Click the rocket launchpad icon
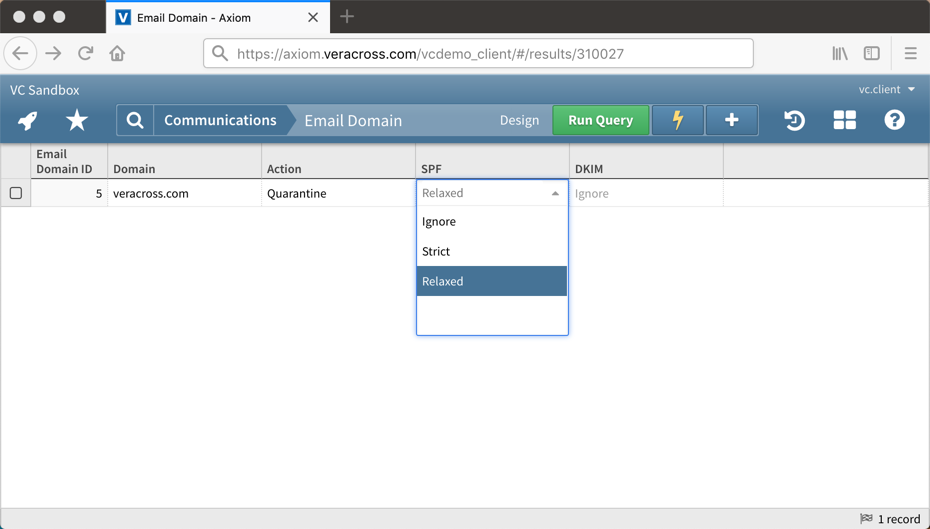This screenshot has height=529, width=930. [28, 120]
